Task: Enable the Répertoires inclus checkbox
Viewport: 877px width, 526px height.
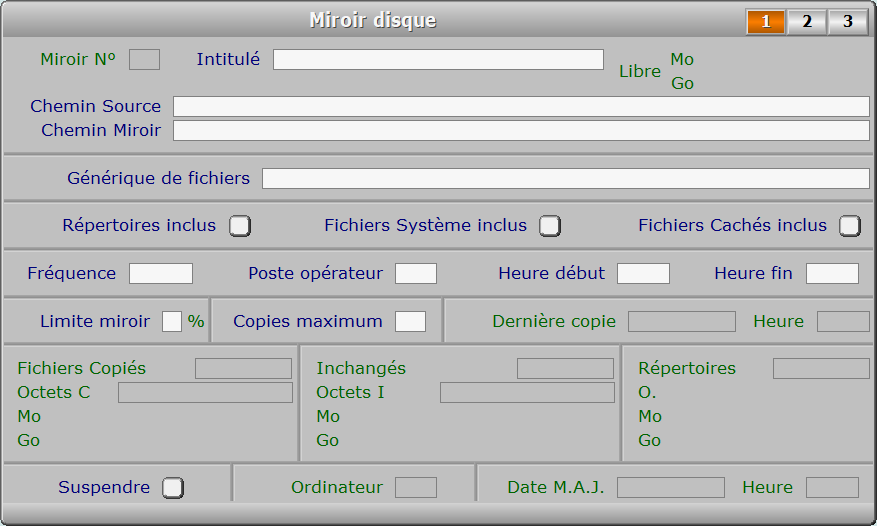Action: coord(240,226)
